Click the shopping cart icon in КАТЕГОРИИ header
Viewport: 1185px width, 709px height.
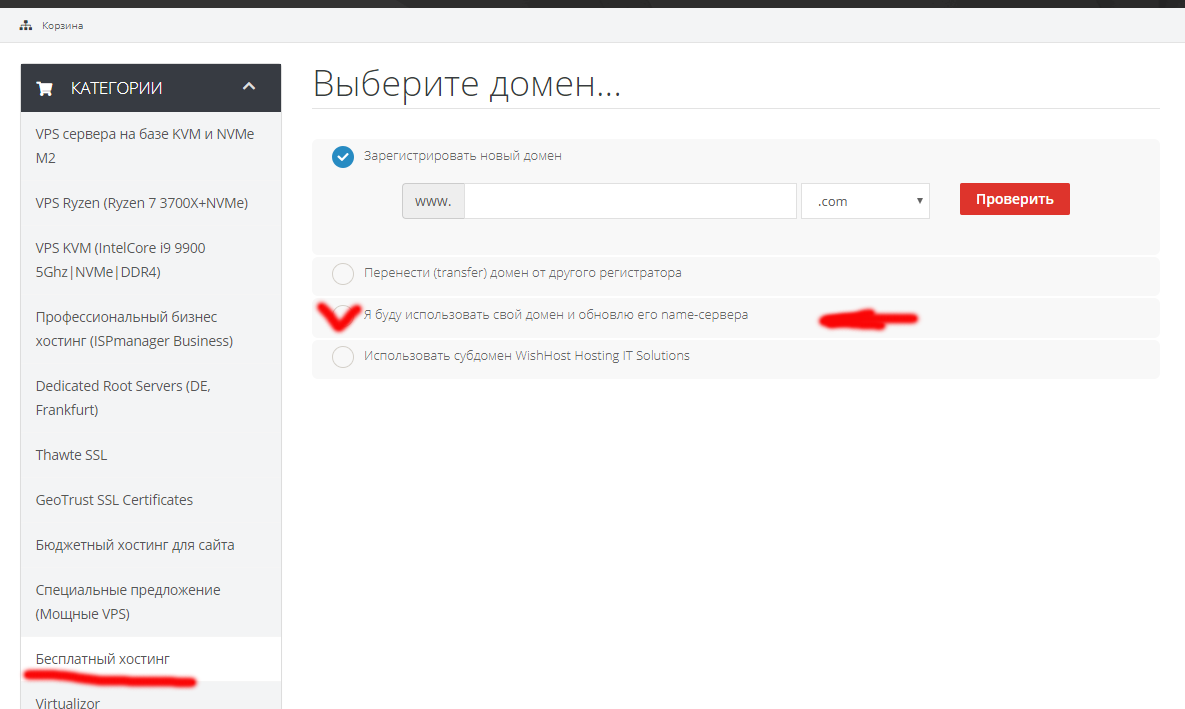tap(45, 88)
